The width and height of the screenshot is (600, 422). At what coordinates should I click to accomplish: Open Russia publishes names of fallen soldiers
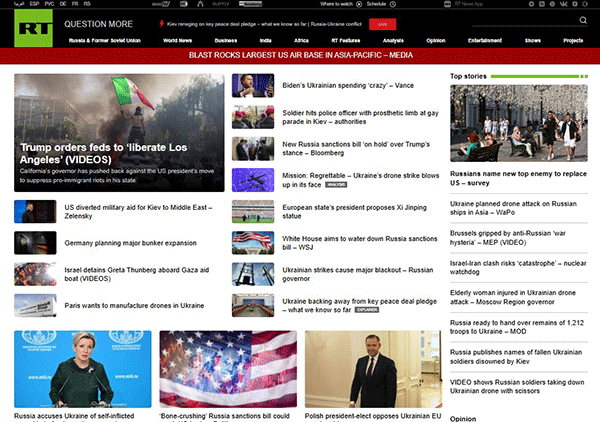point(516,357)
